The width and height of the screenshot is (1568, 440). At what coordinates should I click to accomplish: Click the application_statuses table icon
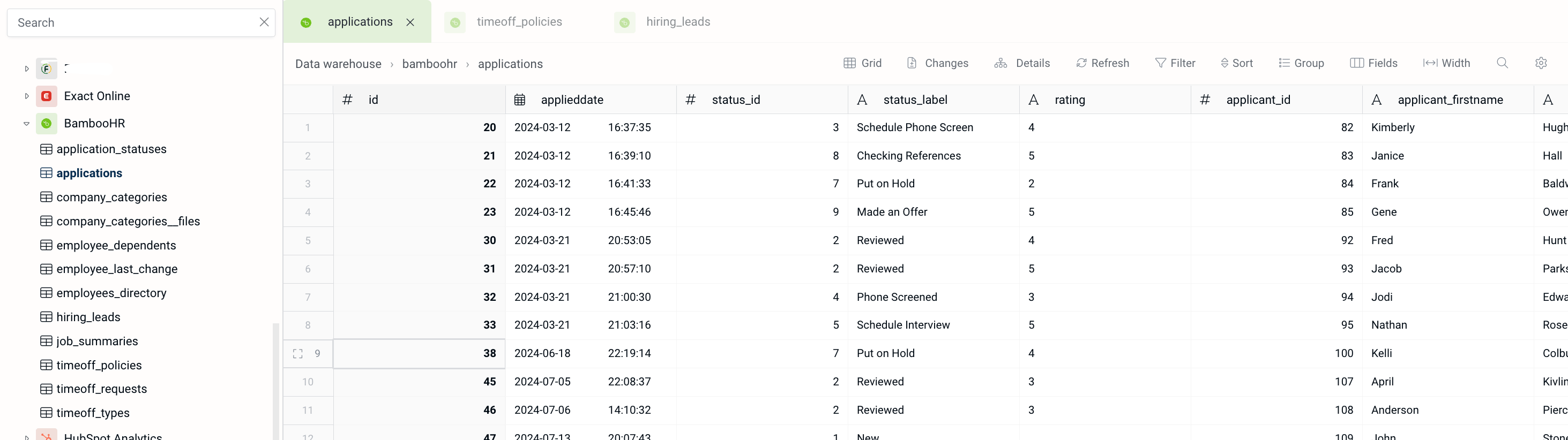pos(46,149)
